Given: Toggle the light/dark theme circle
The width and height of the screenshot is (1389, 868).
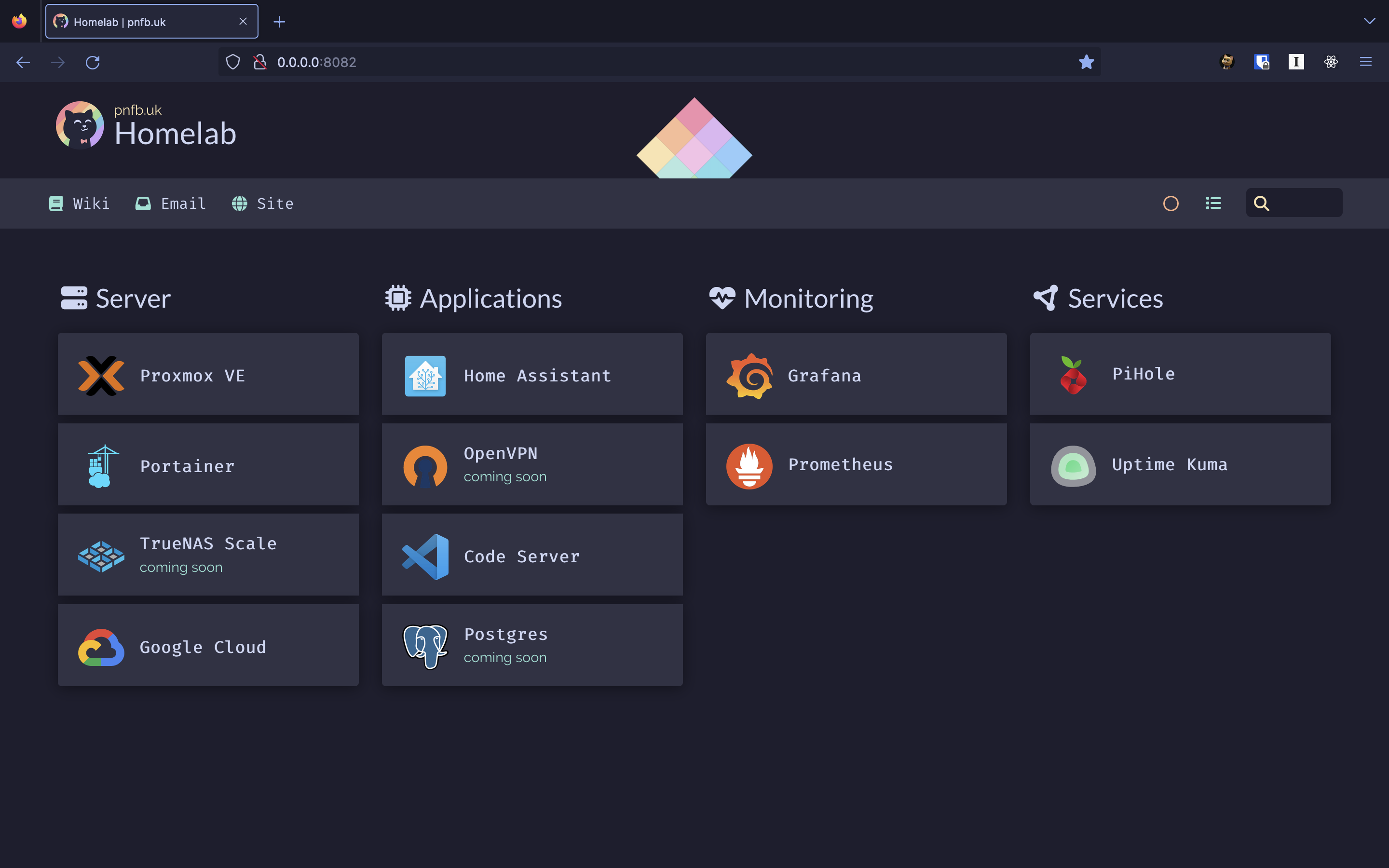Looking at the screenshot, I should pos(1171,204).
